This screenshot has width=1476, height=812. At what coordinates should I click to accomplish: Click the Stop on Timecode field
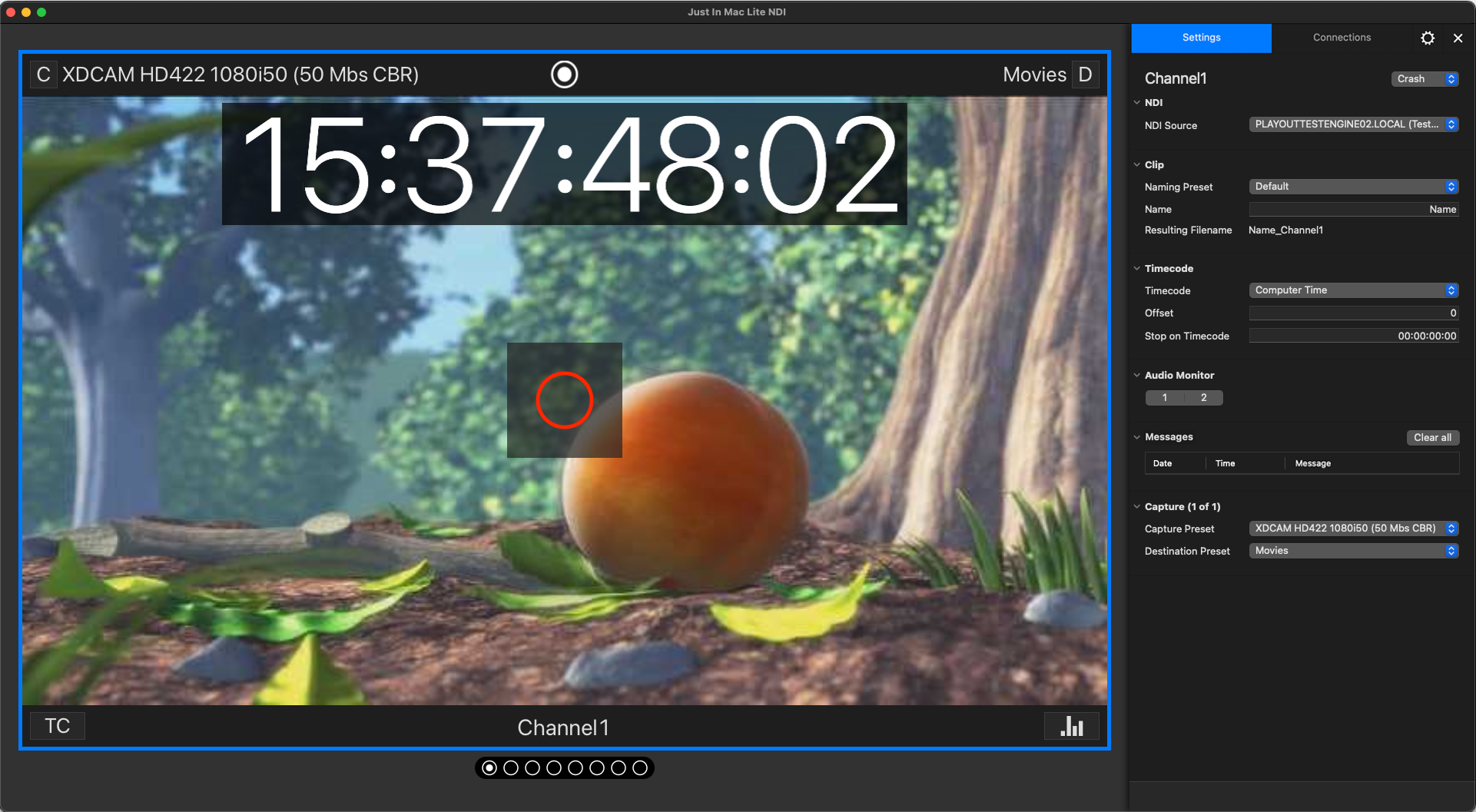[x=1353, y=336]
